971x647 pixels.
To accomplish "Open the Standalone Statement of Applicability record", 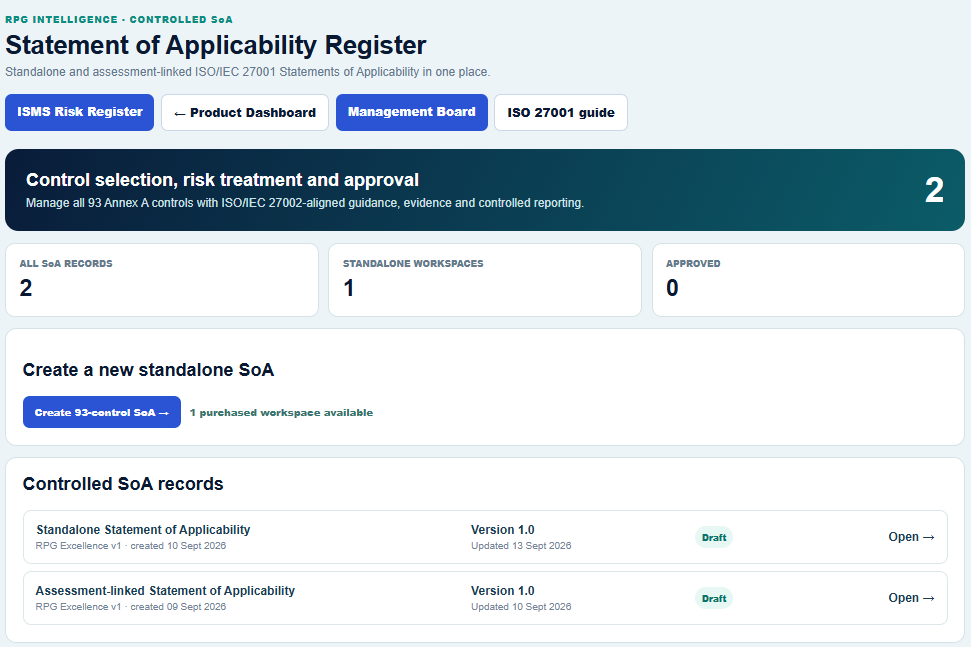I will [486, 537].
